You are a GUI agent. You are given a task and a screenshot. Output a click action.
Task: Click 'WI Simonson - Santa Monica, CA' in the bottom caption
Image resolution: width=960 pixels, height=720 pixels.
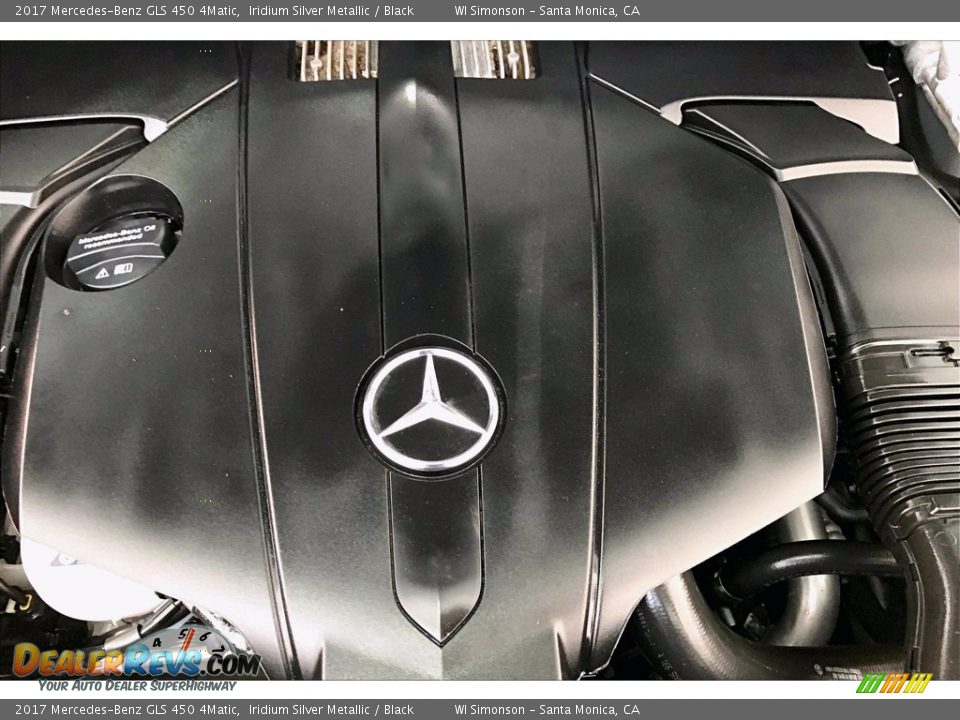(x=547, y=710)
